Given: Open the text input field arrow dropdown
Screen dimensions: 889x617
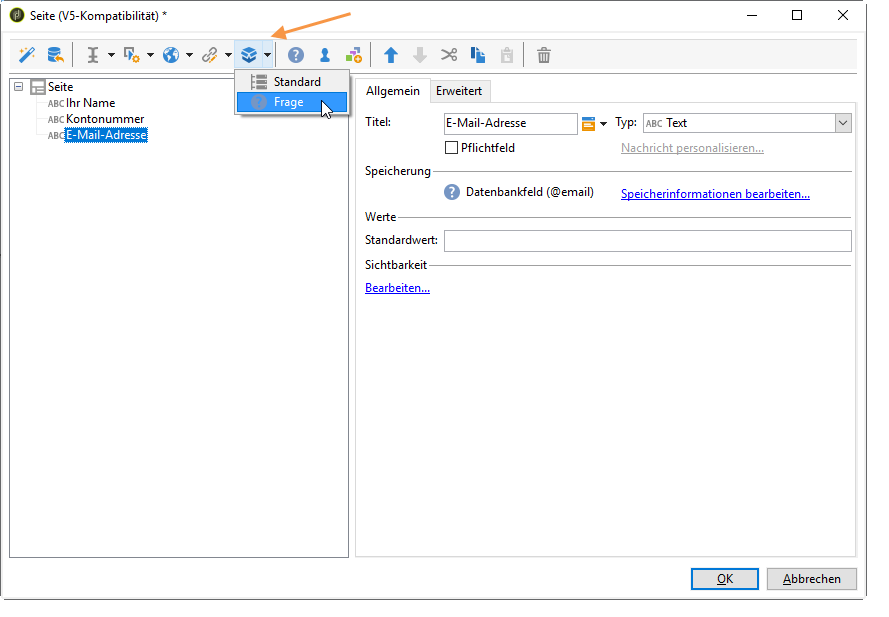Looking at the screenshot, I should pyautogui.click(x=111, y=55).
